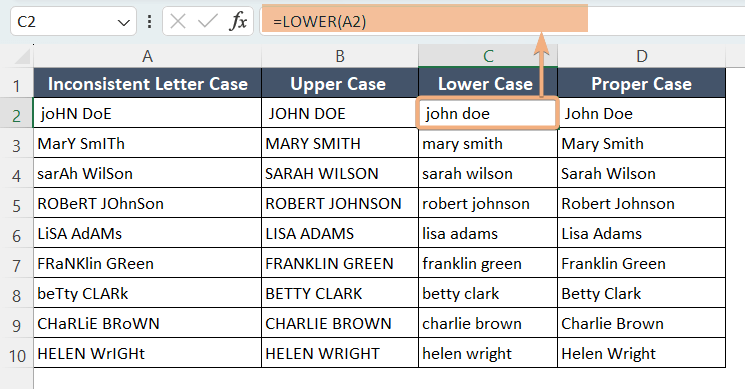This screenshot has height=389, width=745.
Task: Select cell containing 'beTty CLARk'
Action: 147,293
